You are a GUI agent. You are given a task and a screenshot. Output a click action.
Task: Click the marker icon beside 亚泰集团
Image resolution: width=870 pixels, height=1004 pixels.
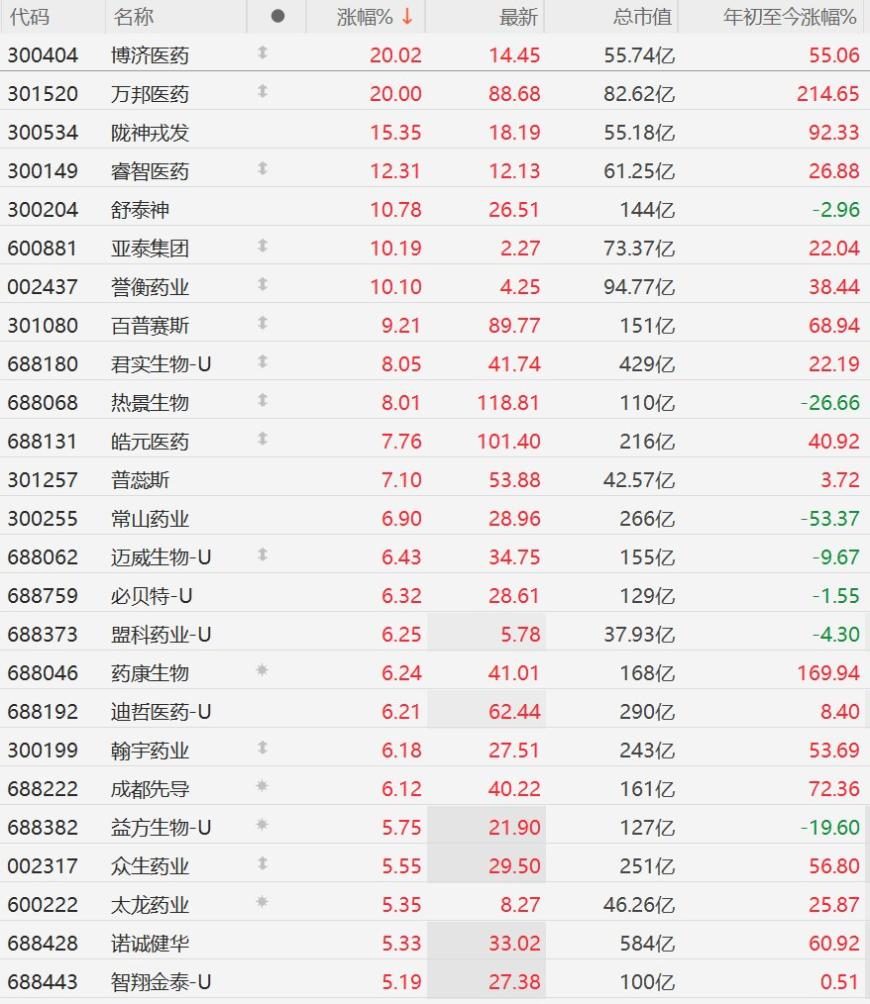click(262, 246)
